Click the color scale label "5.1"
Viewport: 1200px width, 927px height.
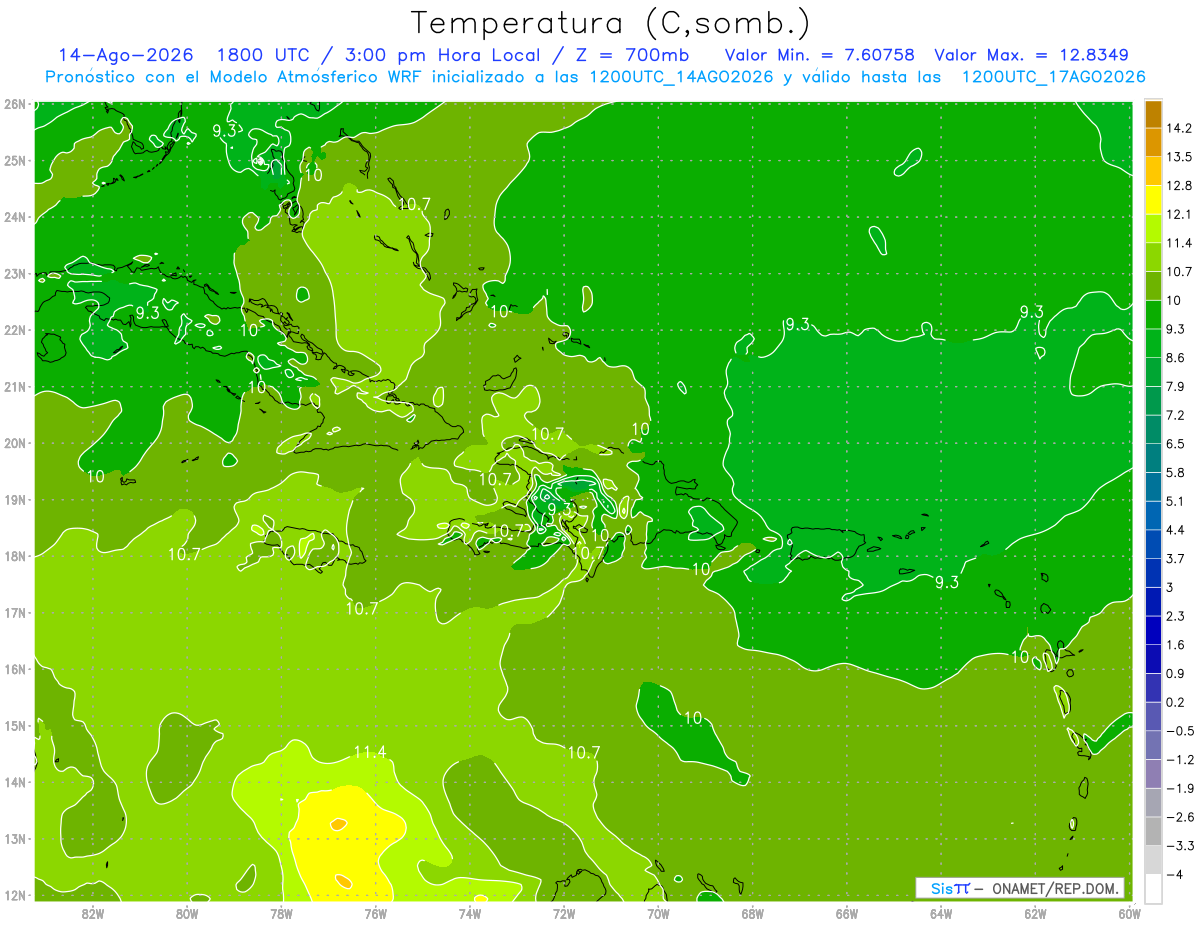1177,501
